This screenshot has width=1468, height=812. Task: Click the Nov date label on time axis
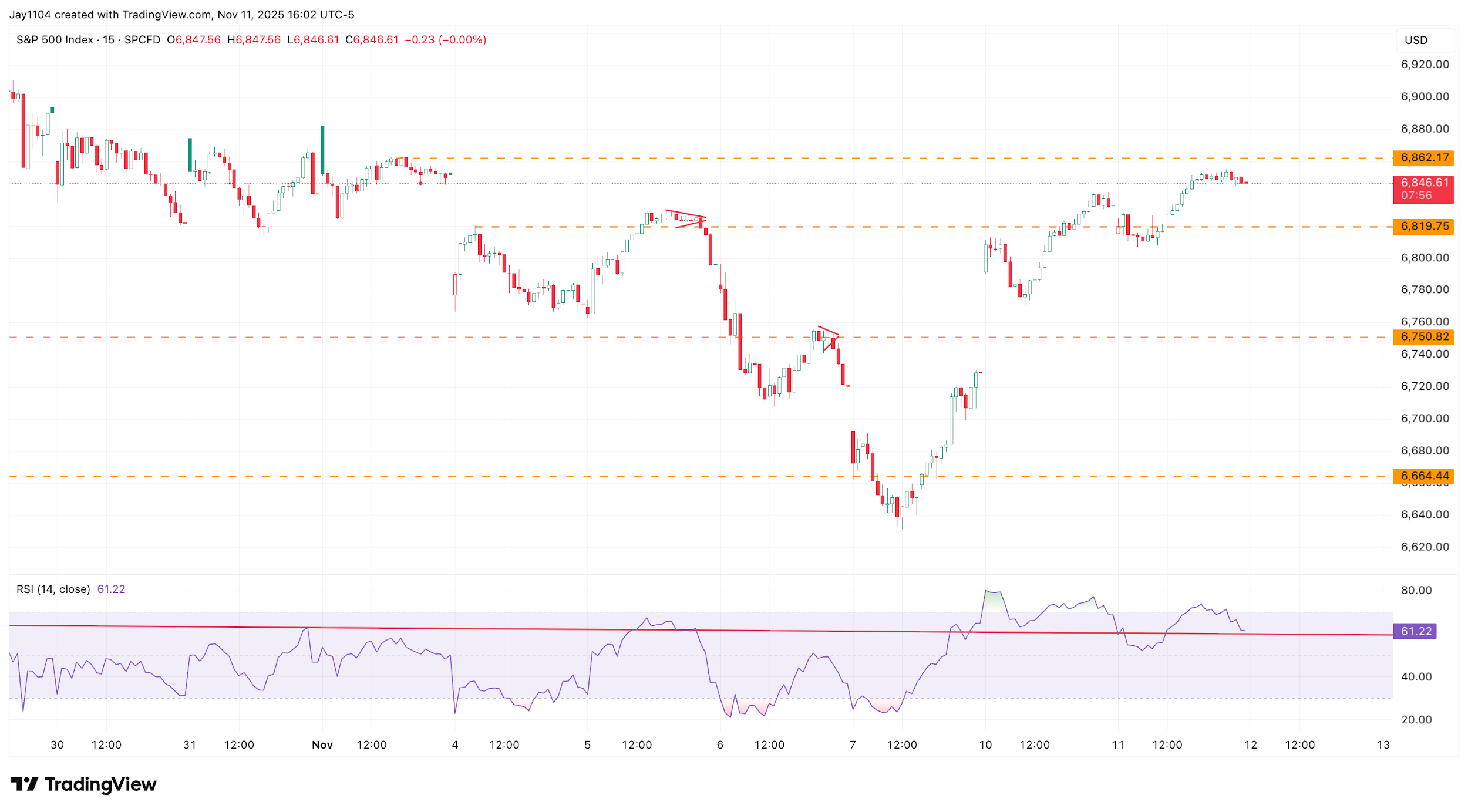[x=322, y=745]
